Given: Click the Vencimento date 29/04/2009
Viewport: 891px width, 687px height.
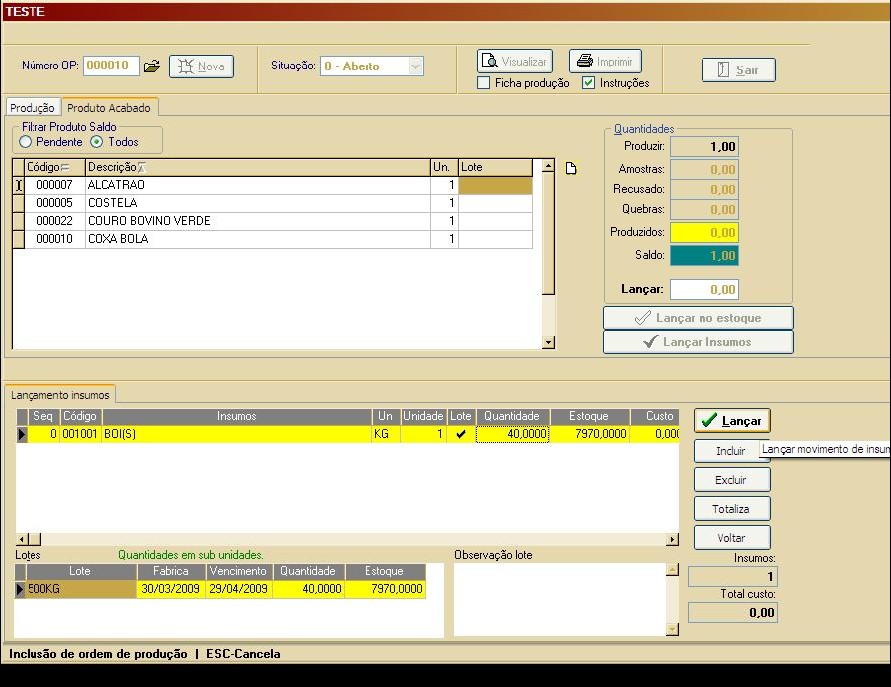Looking at the screenshot, I should click(239, 589).
